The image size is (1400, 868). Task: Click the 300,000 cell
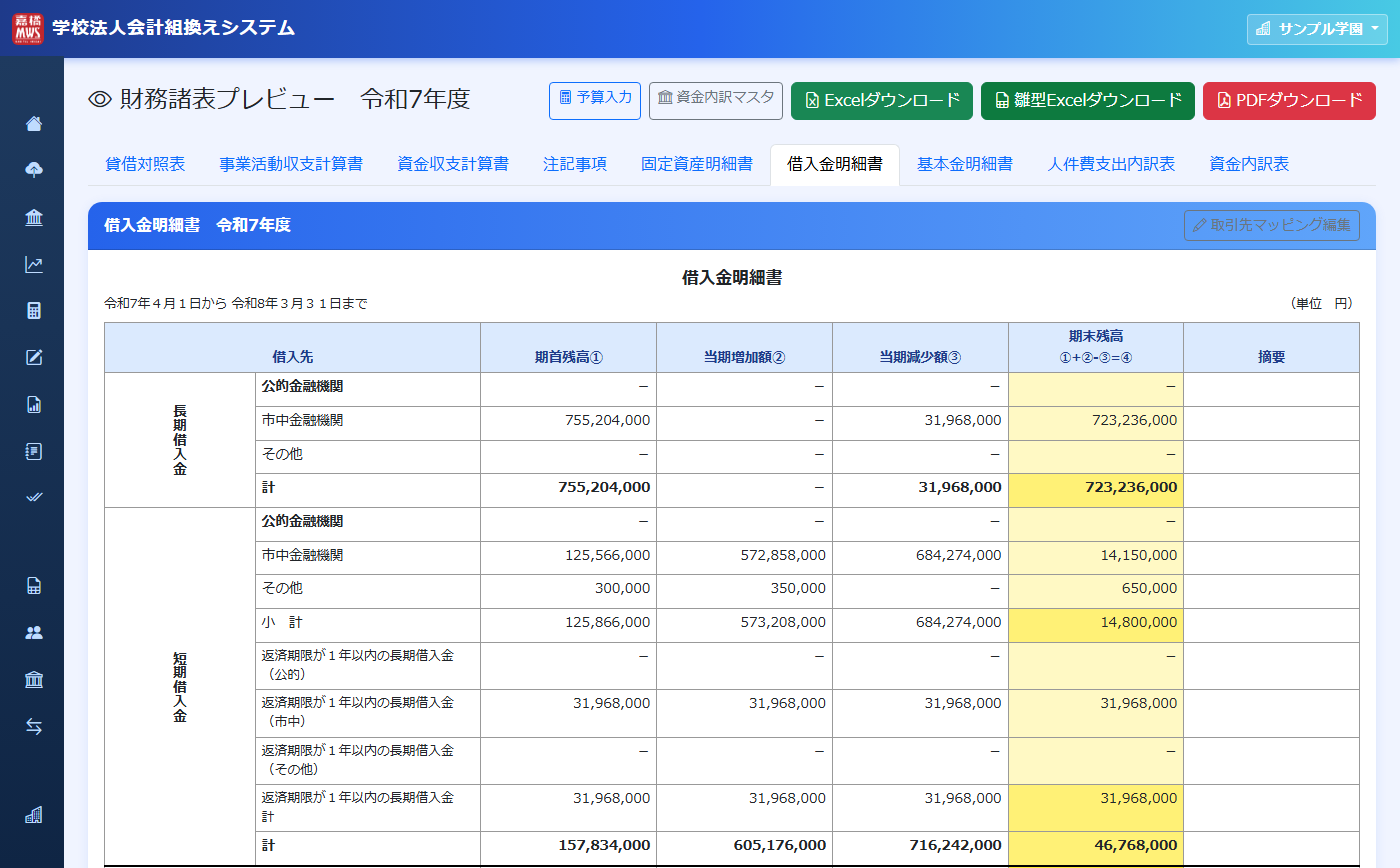tap(569, 592)
